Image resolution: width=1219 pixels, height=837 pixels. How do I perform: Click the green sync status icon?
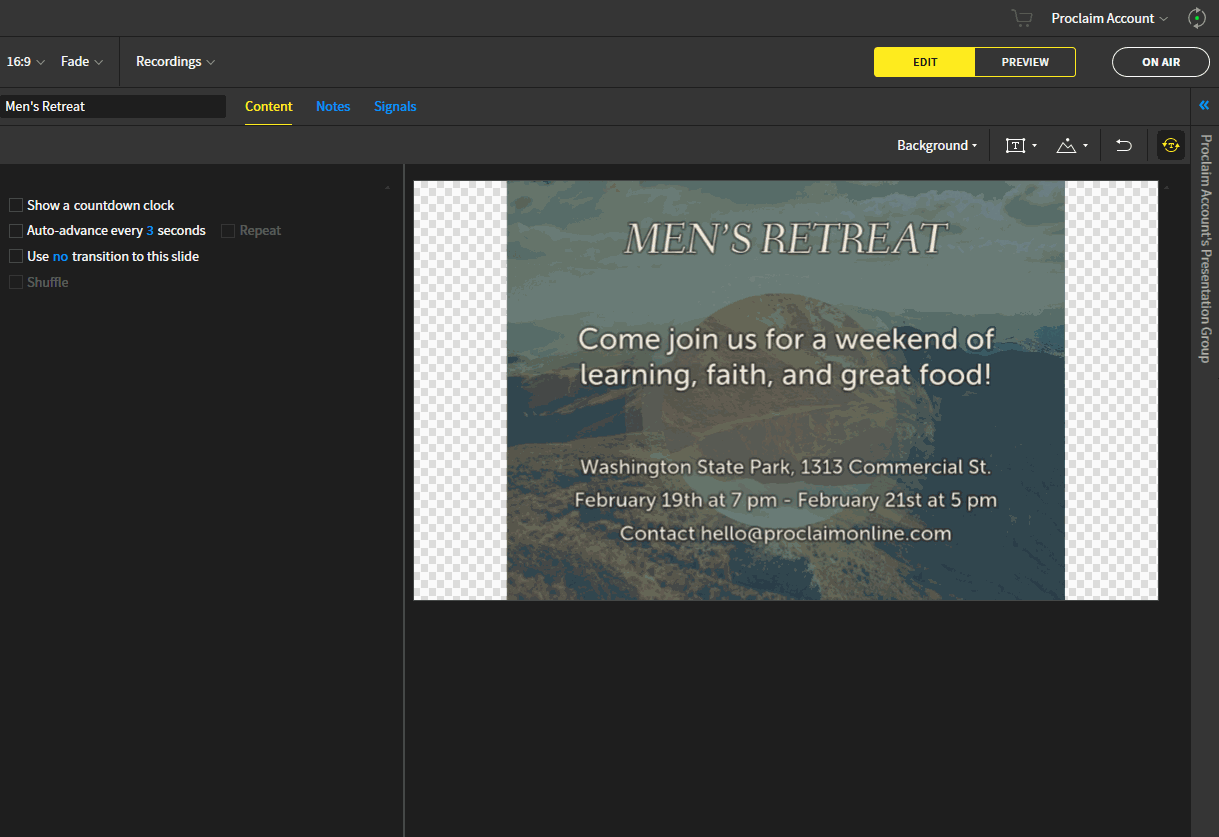1196,18
